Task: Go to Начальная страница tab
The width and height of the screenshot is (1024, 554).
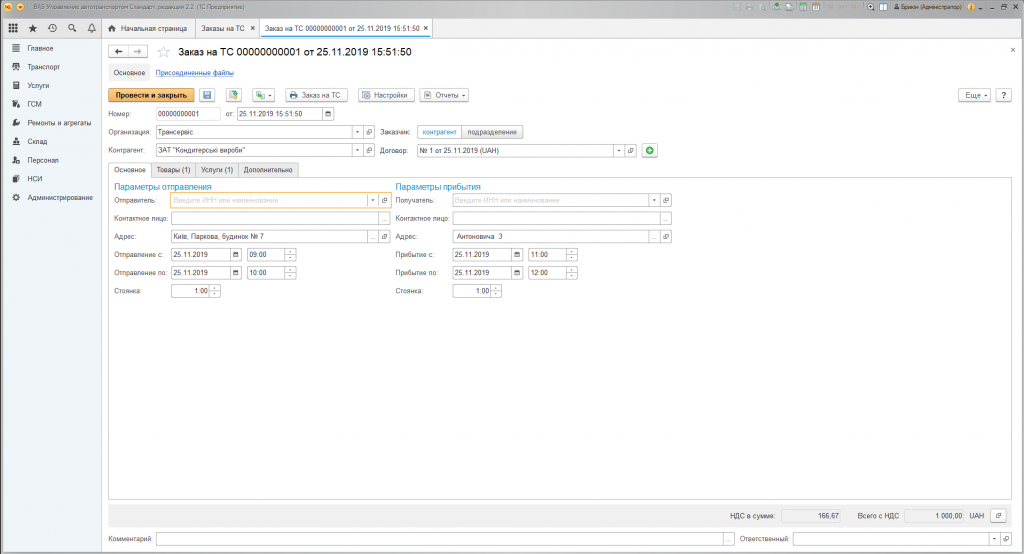Action: coord(148,28)
